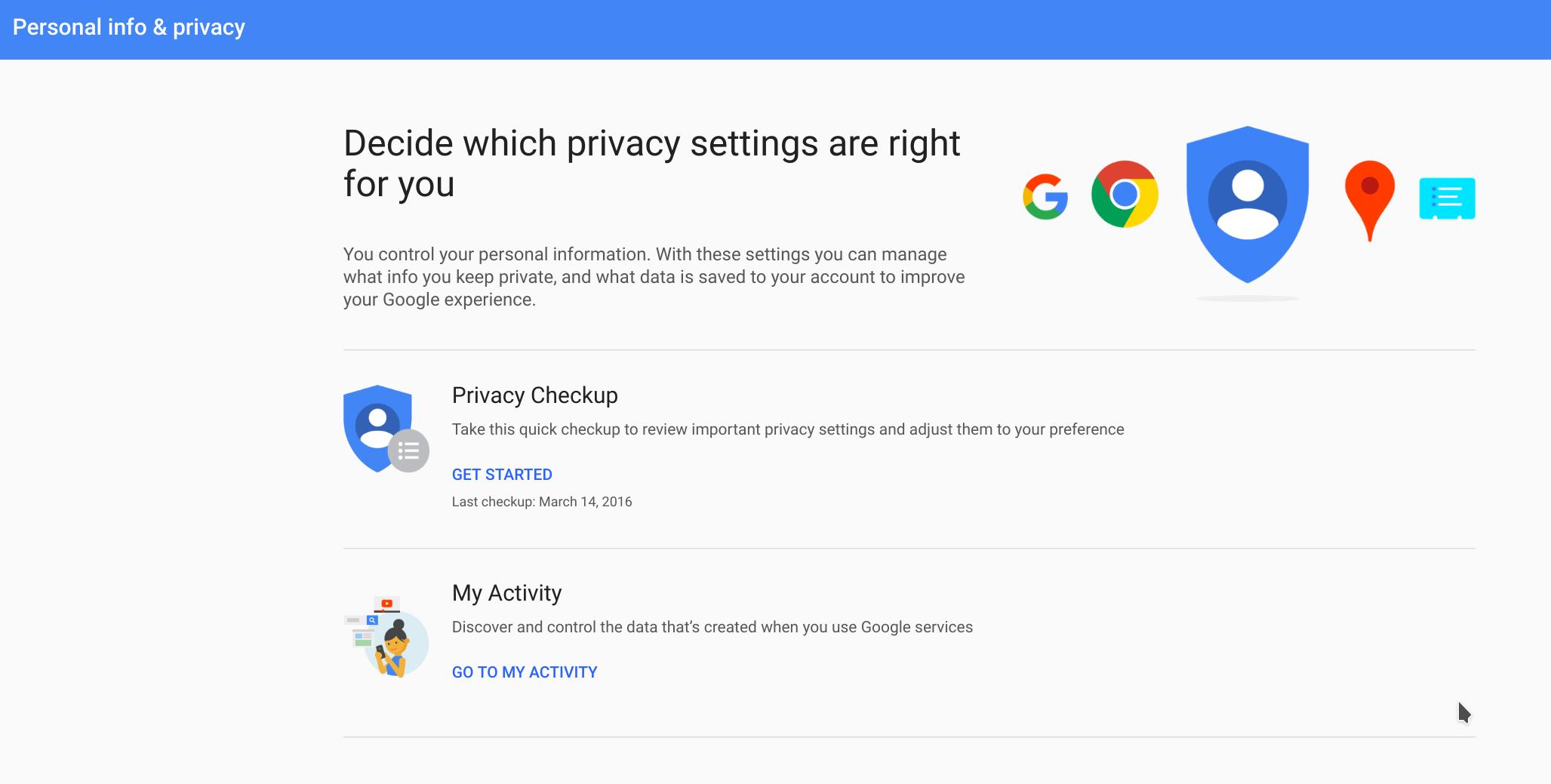This screenshot has width=1551, height=784.
Task: Click the gray list badge on shield
Action: [408, 451]
